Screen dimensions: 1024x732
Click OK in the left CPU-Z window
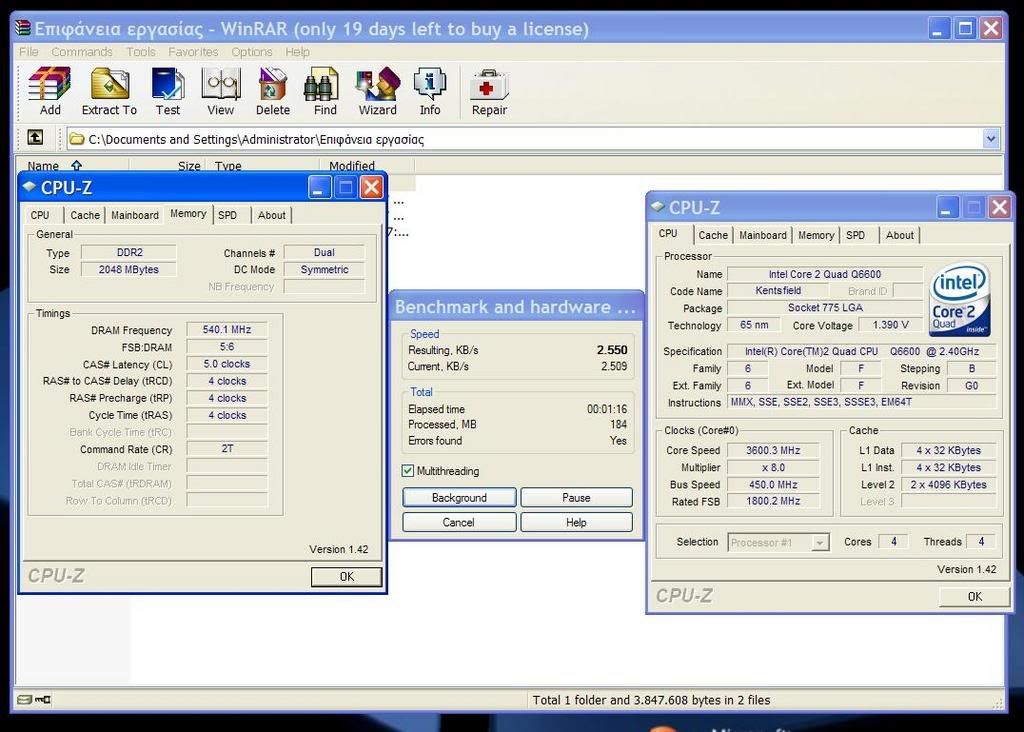[x=347, y=577]
